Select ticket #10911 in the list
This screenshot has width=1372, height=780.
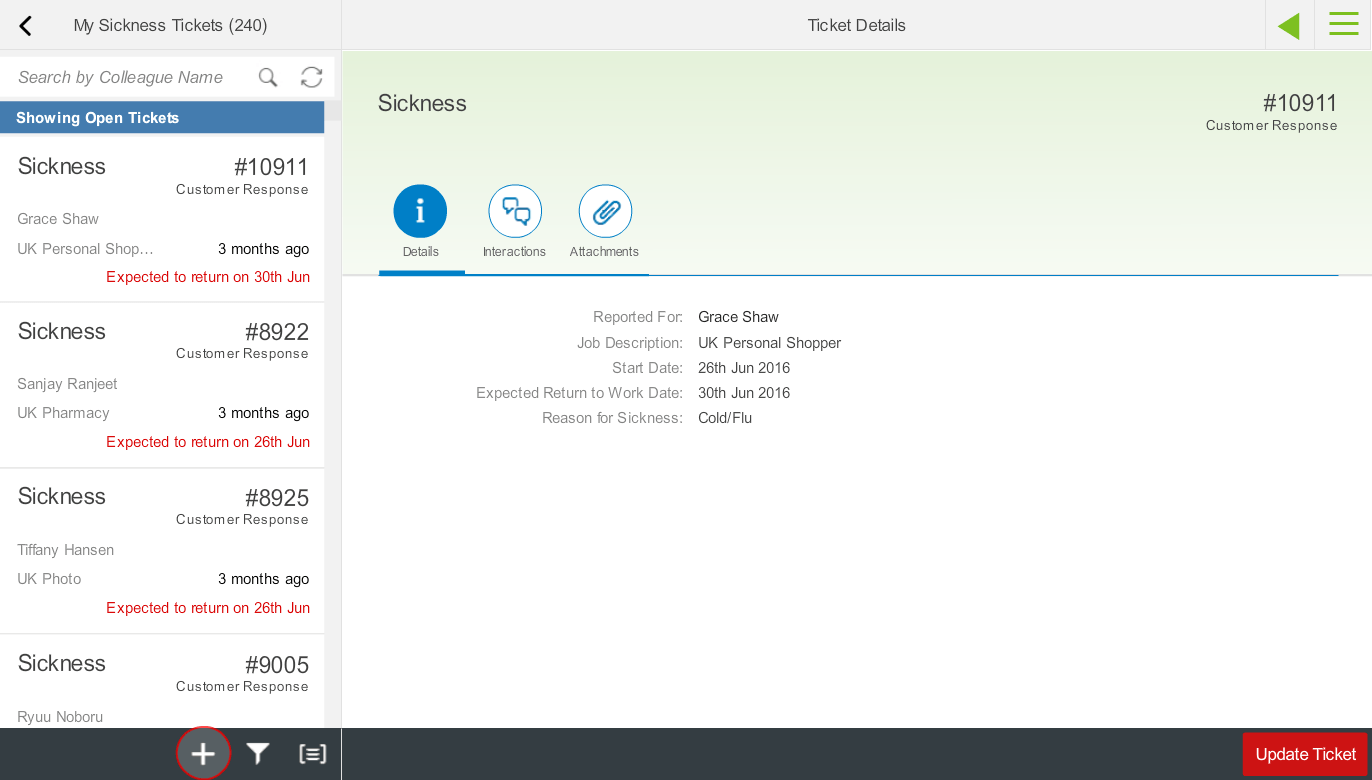pyautogui.click(x=162, y=217)
